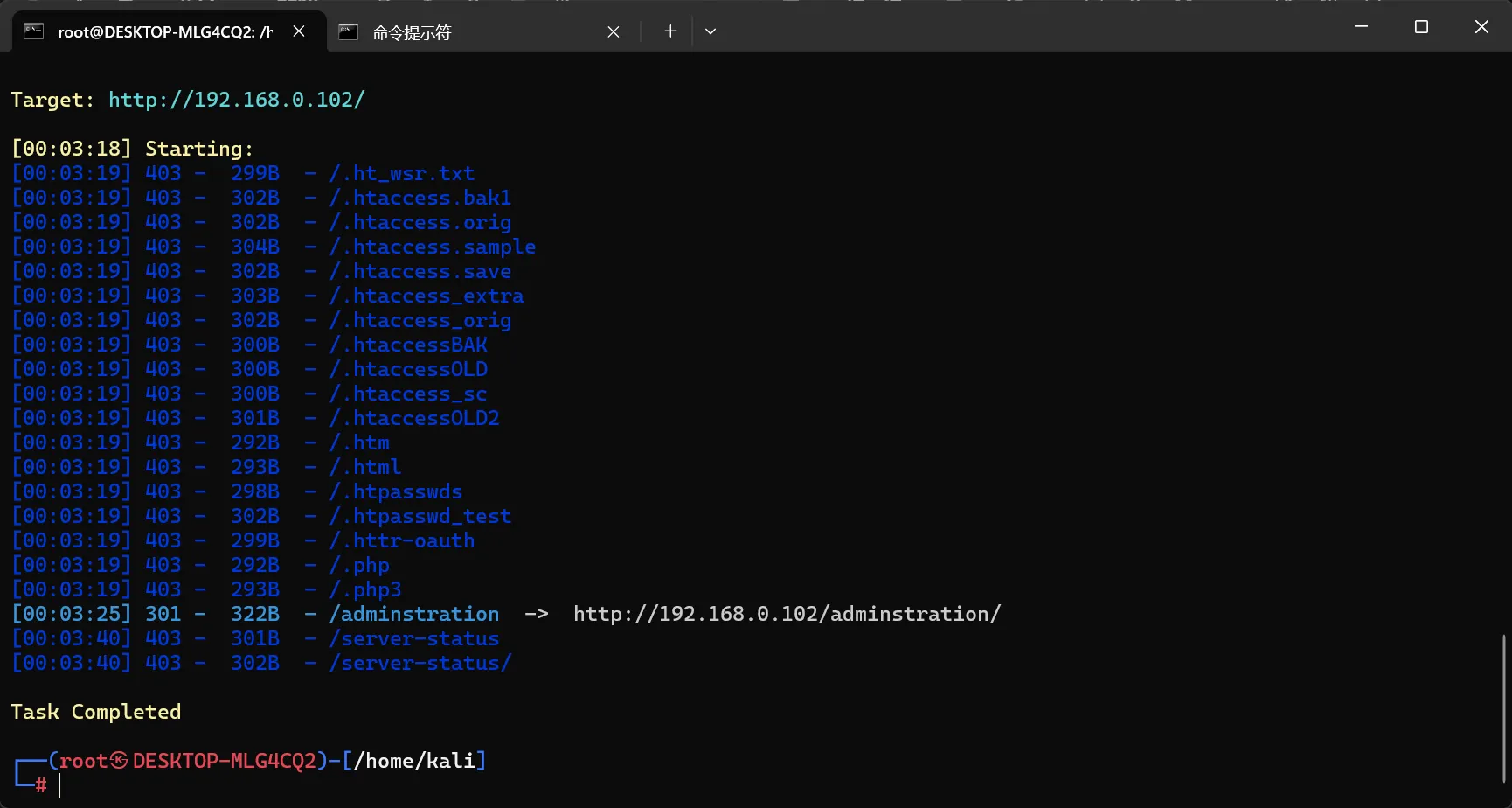Click the blue /adminstration path in the 301 result
This screenshot has height=808, width=1512.
414,614
